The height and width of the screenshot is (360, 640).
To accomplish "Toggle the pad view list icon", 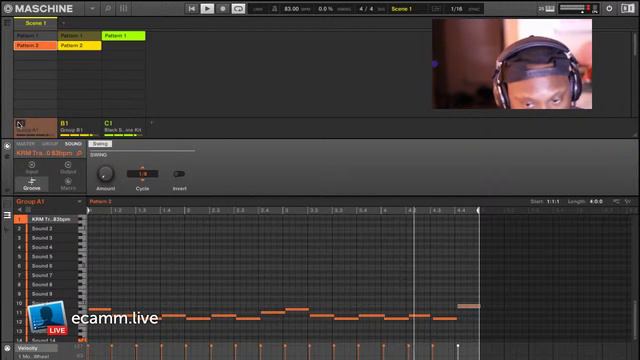I will [7, 215].
